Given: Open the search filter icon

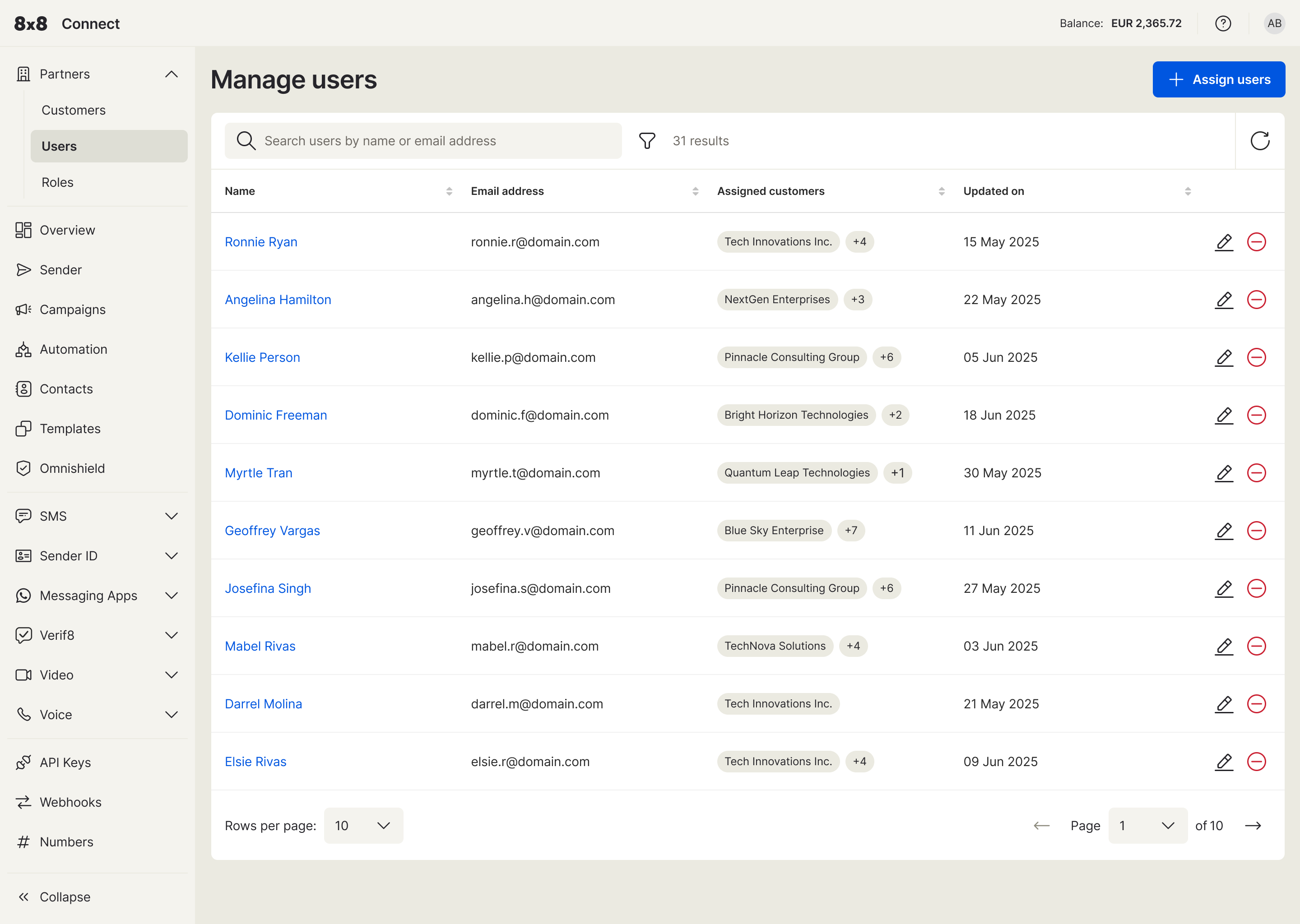Looking at the screenshot, I should (x=646, y=140).
